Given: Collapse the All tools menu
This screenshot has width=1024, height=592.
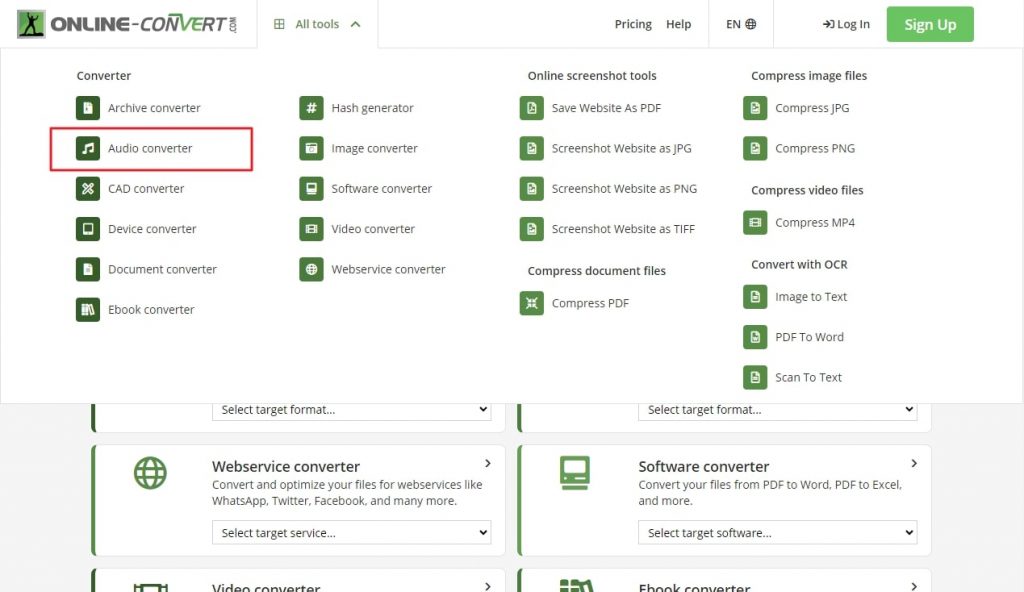Looking at the screenshot, I should 317,24.
